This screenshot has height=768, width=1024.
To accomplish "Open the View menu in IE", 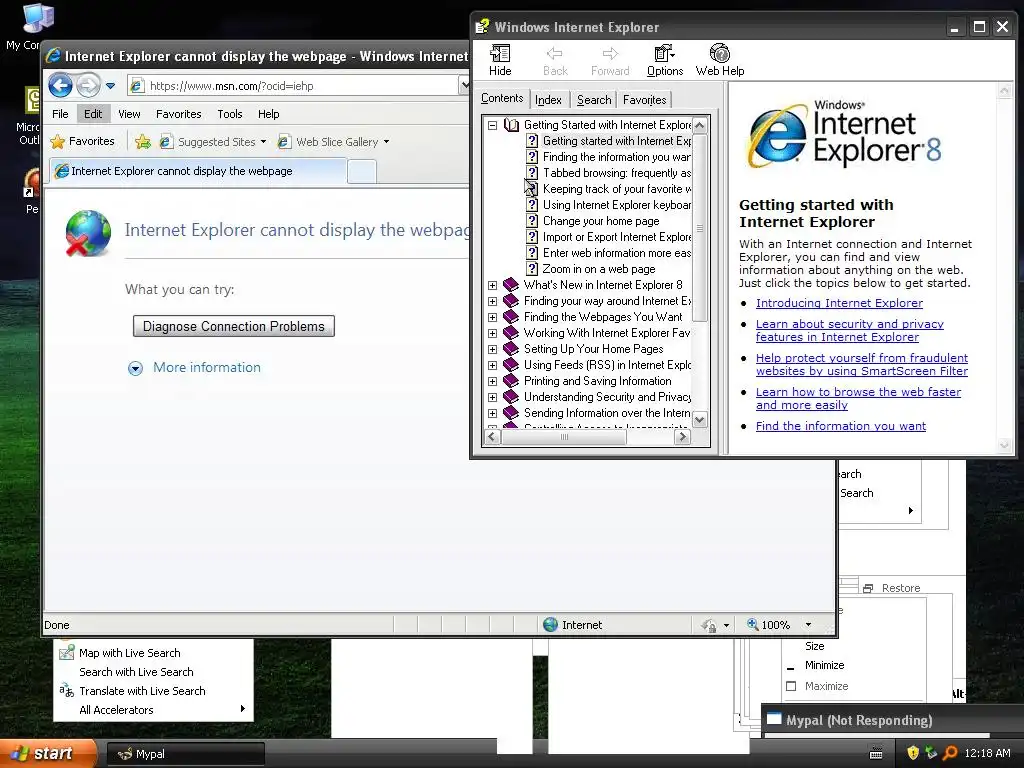I will pos(129,114).
